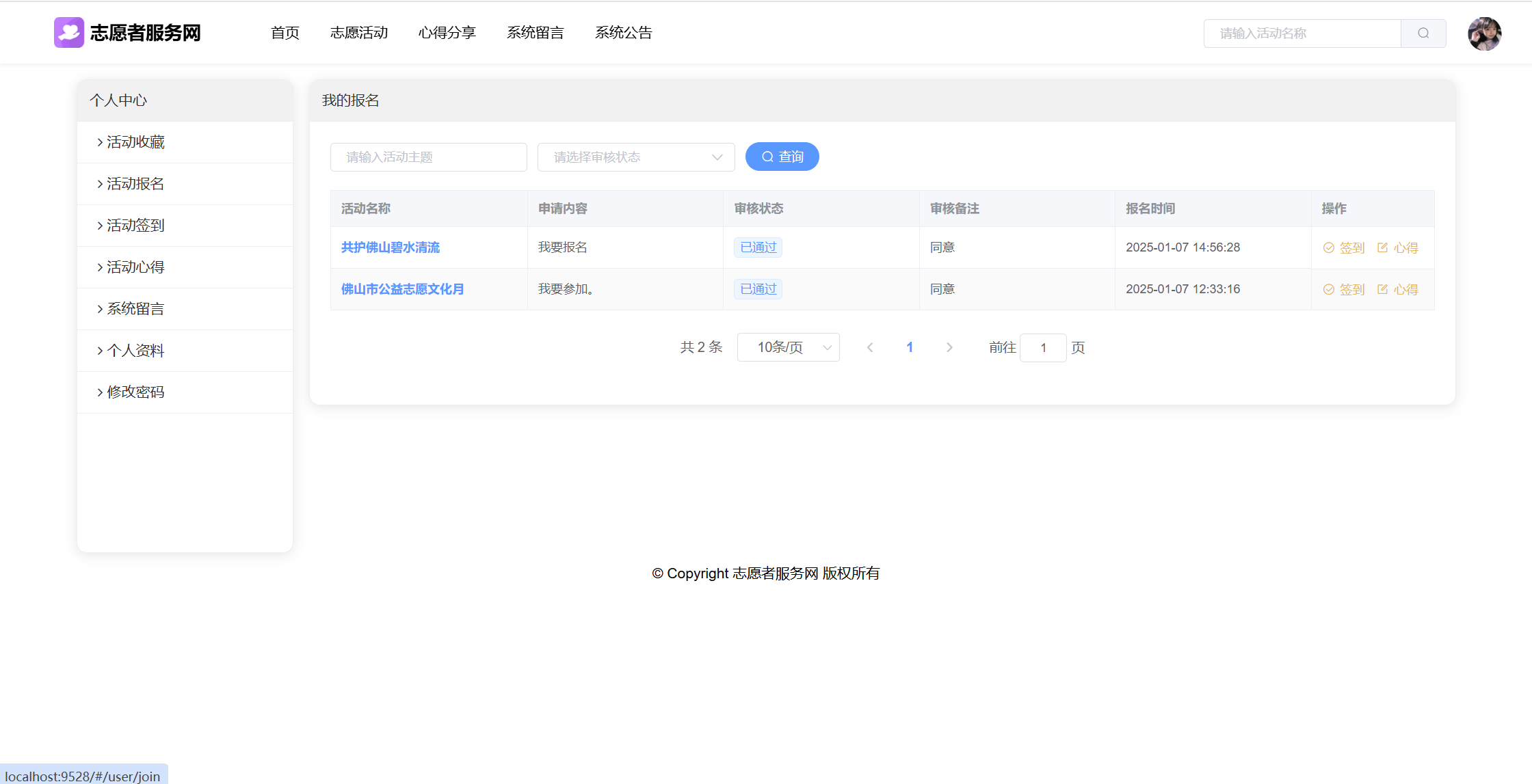This screenshot has width=1532, height=784.
Task: Open the user avatar menu
Action: [x=1484, y=33]
